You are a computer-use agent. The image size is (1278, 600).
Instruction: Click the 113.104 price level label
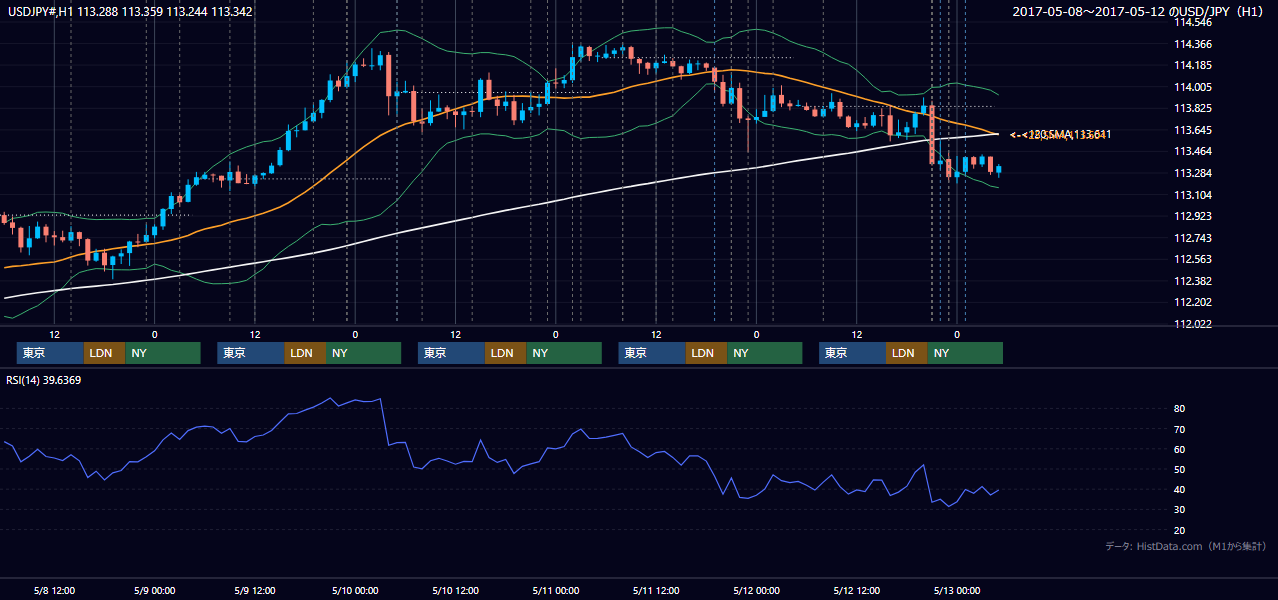pyautogui.click(x=1193, y=196)
